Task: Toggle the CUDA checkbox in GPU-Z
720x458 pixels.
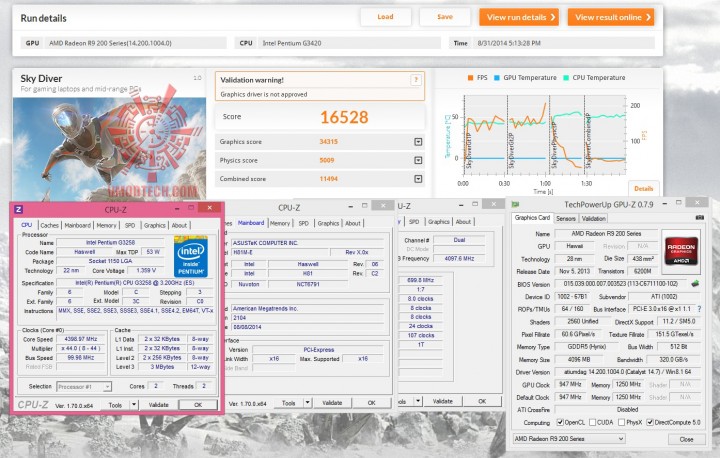Action: (593, 422)
